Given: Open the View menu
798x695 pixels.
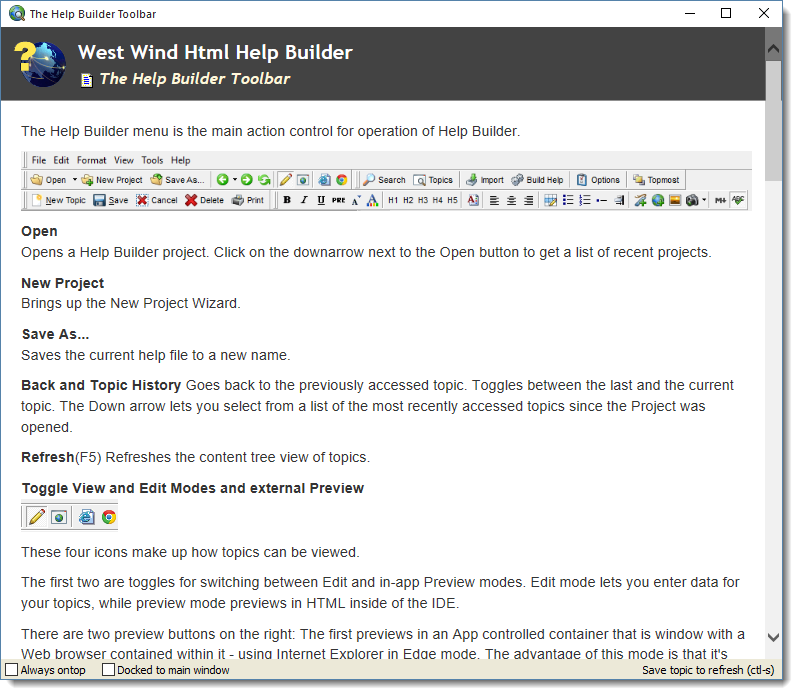Looking at the screenshot, I should pyautogui.click(x=124, y=160).
